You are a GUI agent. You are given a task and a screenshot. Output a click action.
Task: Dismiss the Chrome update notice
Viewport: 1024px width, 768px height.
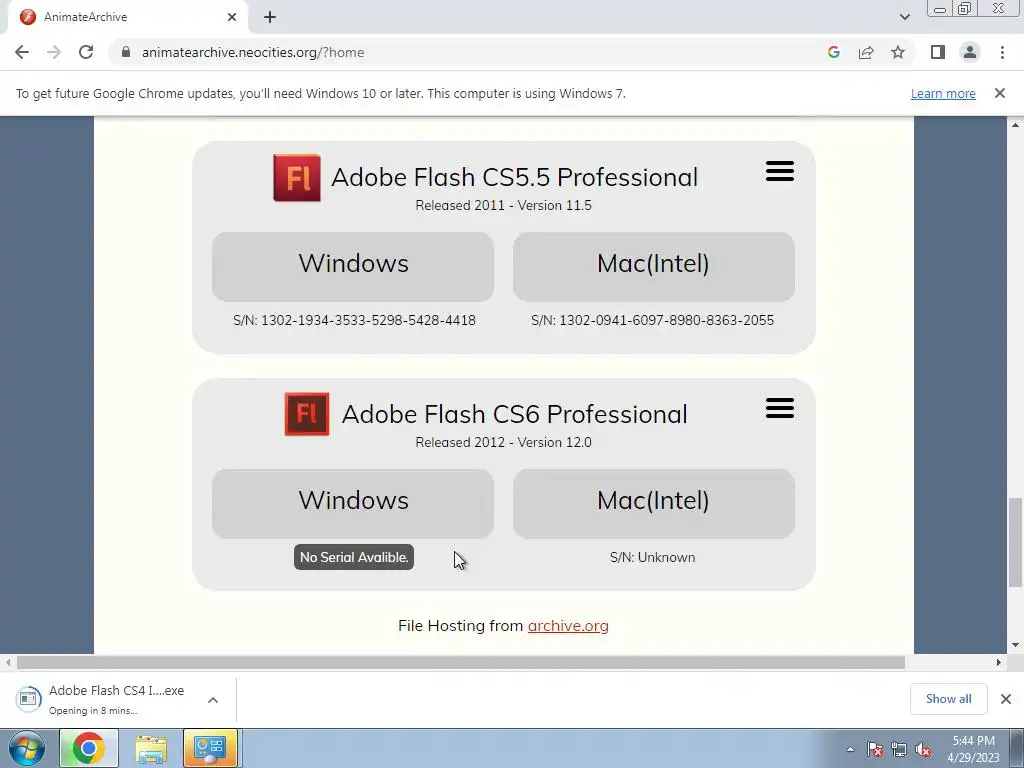[x=1000, y=93]
